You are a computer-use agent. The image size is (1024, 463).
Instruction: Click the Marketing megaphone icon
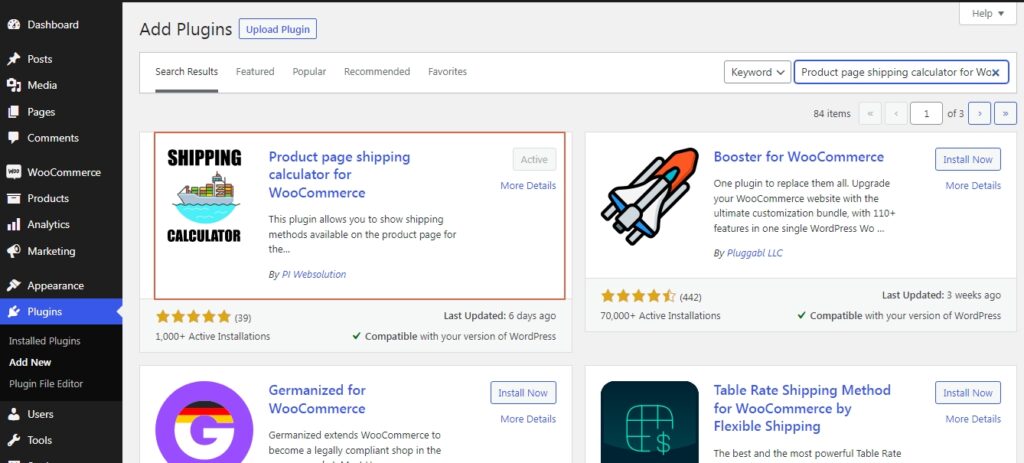14,251
